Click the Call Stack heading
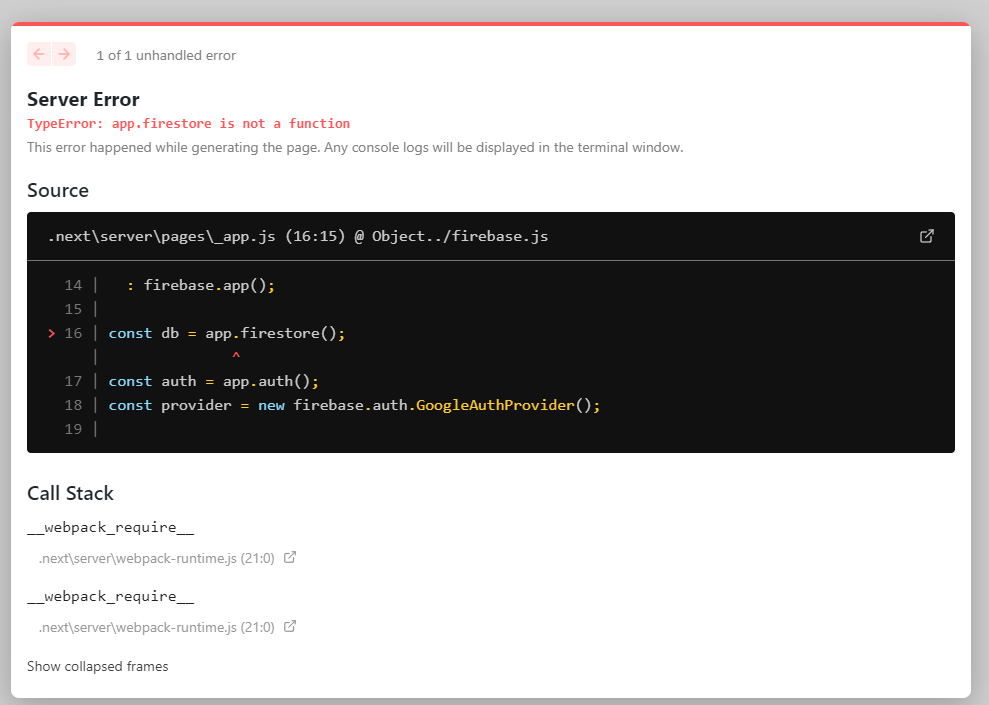This screenshot has width=989, height=705. point(70,493)
